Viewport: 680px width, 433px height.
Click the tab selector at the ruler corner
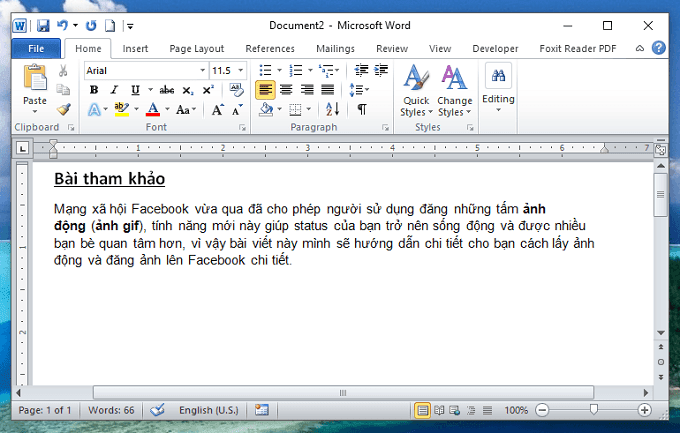[x=23, y=148]
